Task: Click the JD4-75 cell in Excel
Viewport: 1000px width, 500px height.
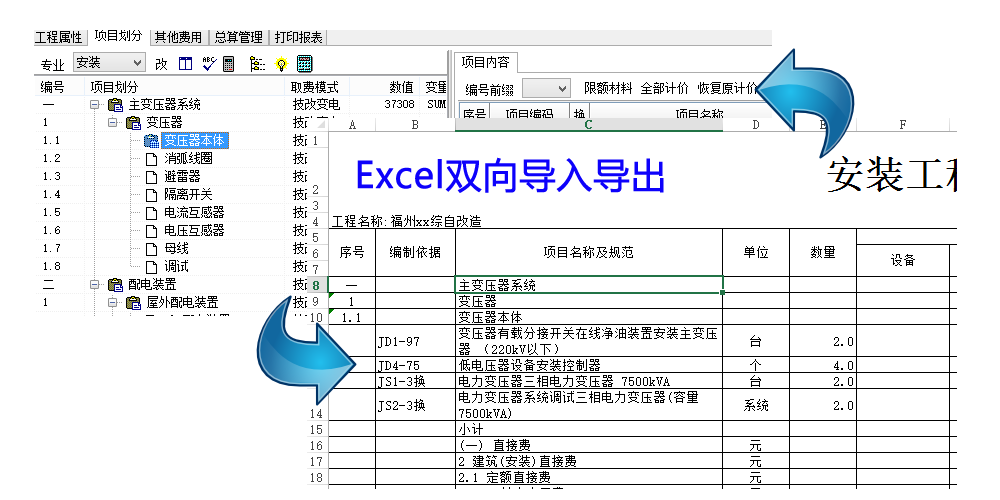Action: (415, 365)
